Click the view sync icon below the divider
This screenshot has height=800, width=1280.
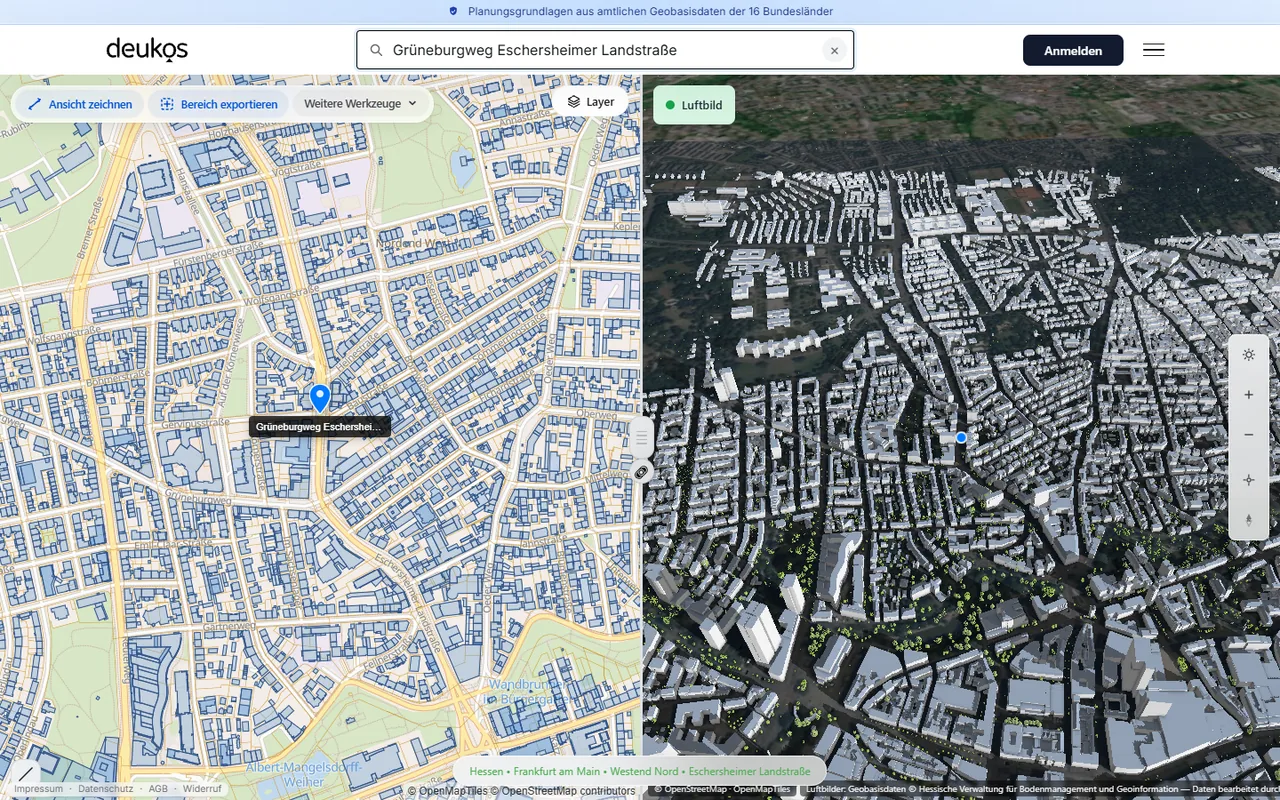coord(642,471)
